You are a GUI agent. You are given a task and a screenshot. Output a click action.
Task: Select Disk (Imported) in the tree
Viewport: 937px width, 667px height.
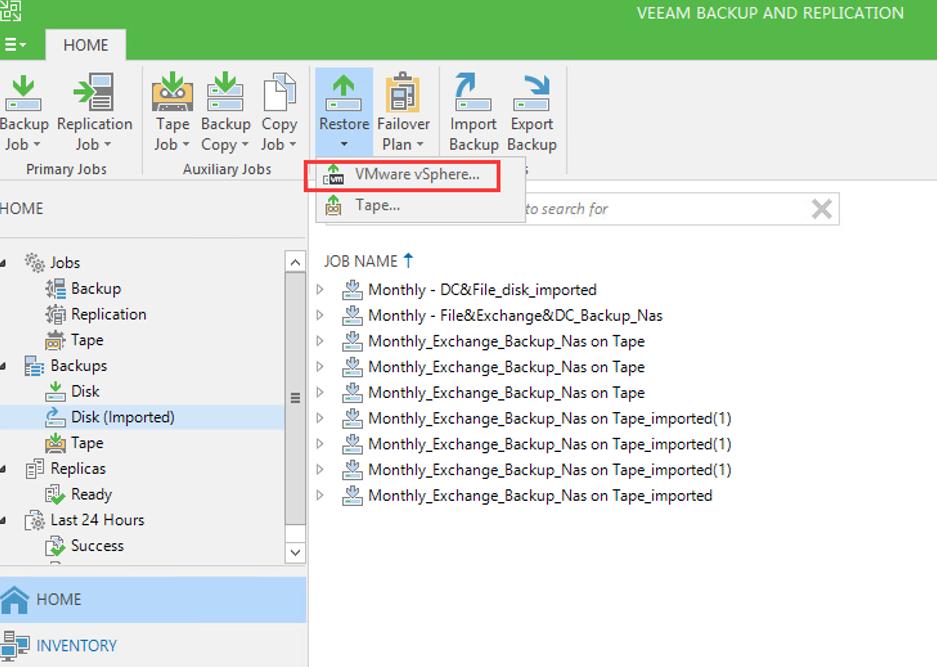[x=122, y=417]
